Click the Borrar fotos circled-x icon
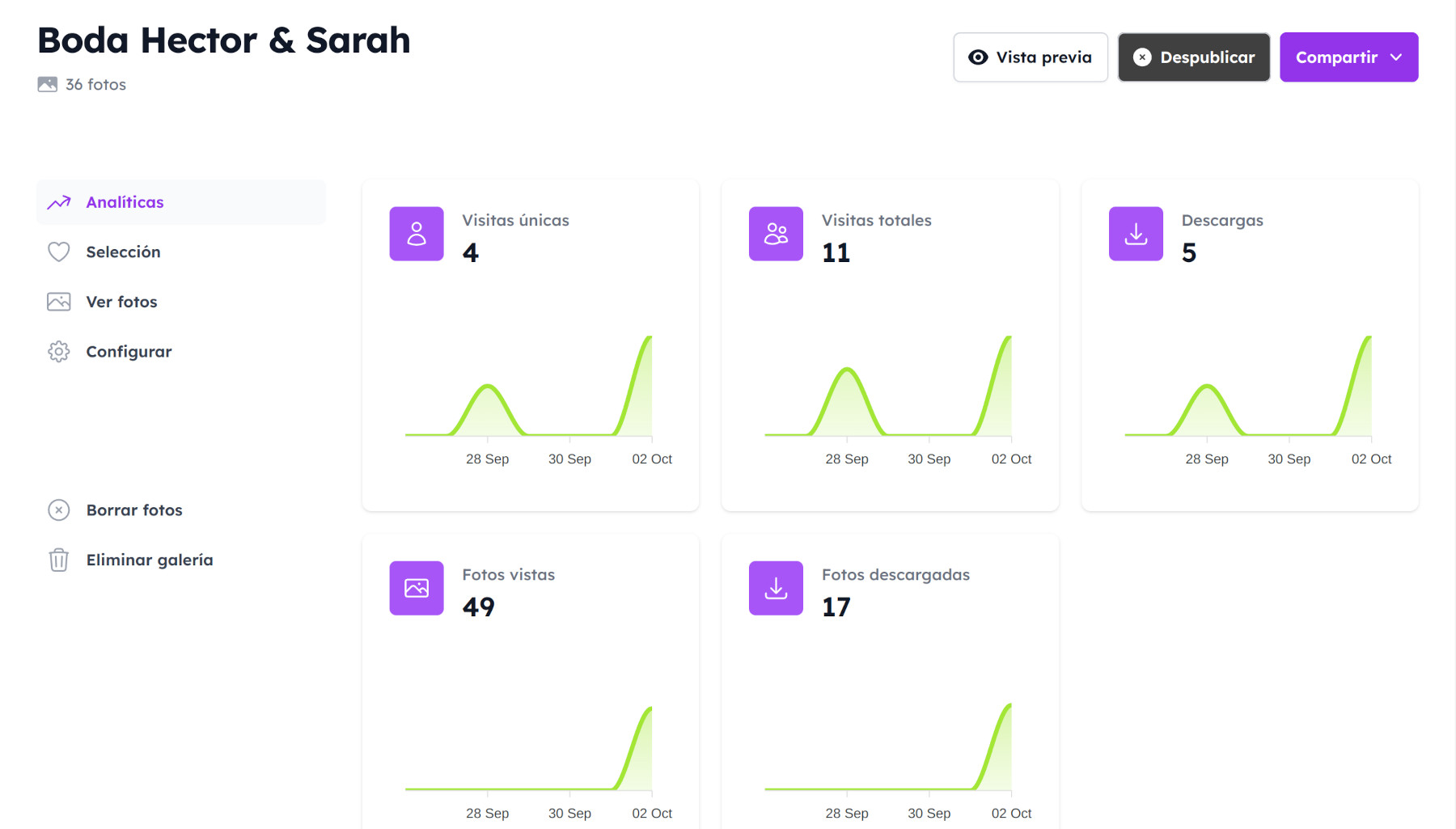 (59, 510)
